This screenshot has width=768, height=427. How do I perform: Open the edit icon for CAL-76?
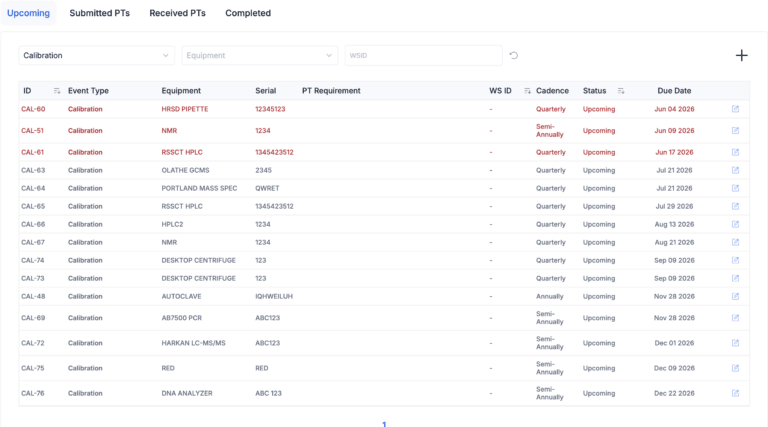point(735,393)
